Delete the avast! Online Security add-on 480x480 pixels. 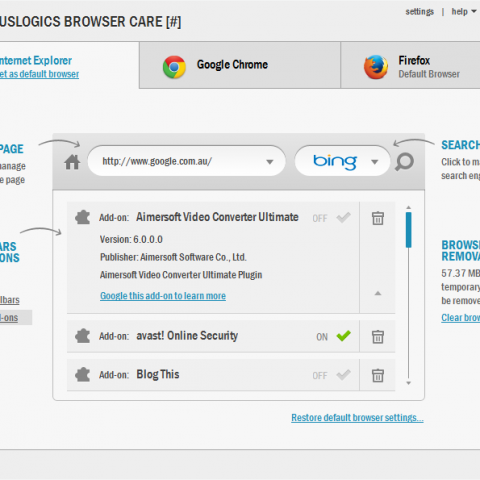(x=378, y=337)
